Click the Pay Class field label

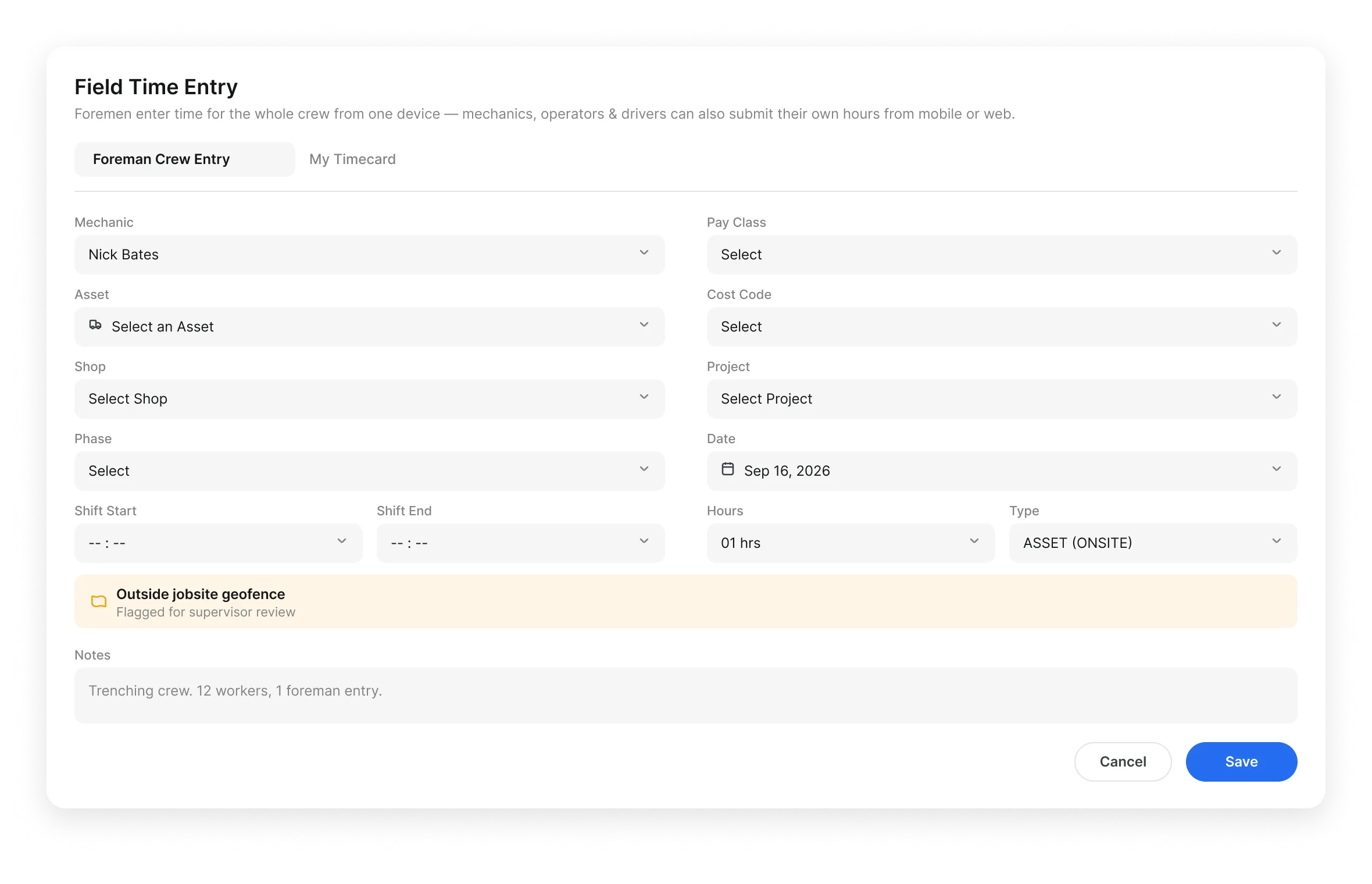[x=737, y=223]
